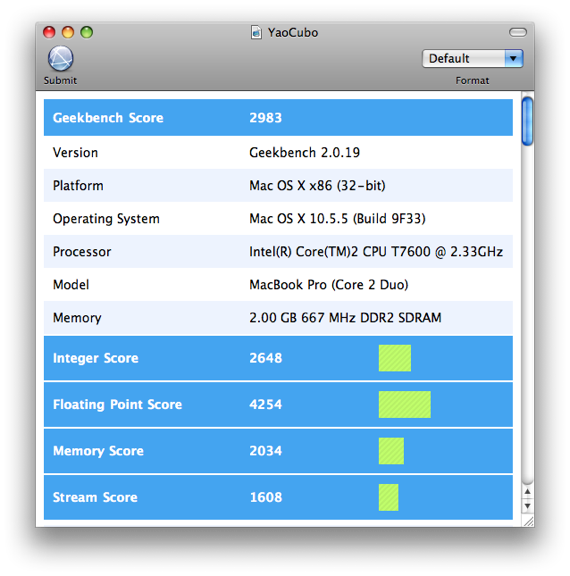Select the Geekbench Score header row
The image size is (570, 576).
click(278, 118)
